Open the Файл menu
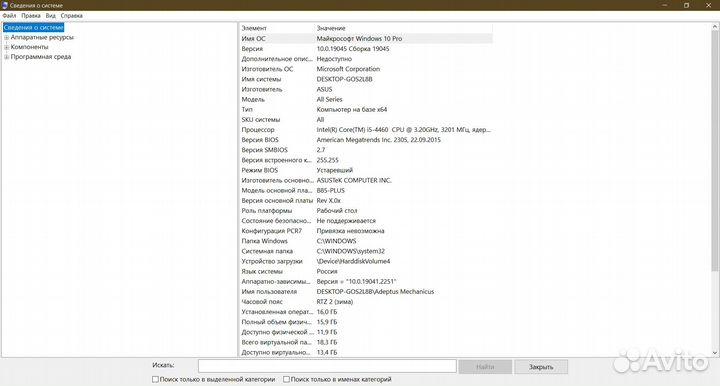Screen dimensions: 720x386 [x=9, y=16]
